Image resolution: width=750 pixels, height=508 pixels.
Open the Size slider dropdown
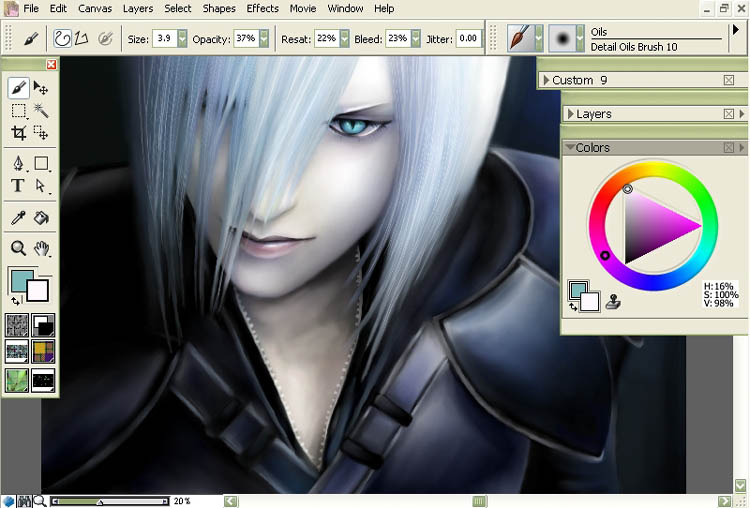coord(182,38)
